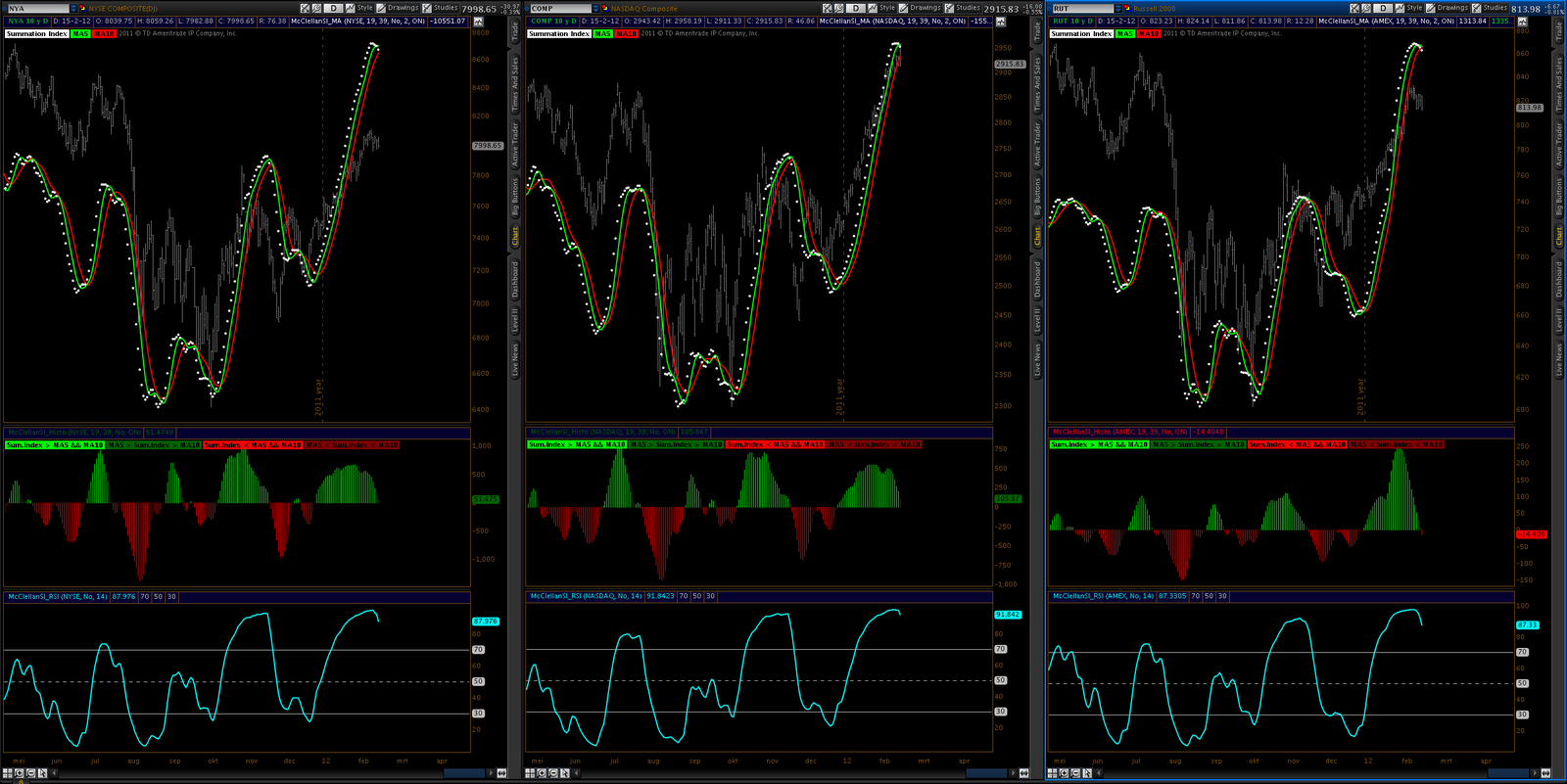This screenshot has width=1567, height=784.
Task: Open Level II side tab of RUT chart
Action: pos(1559,320)
